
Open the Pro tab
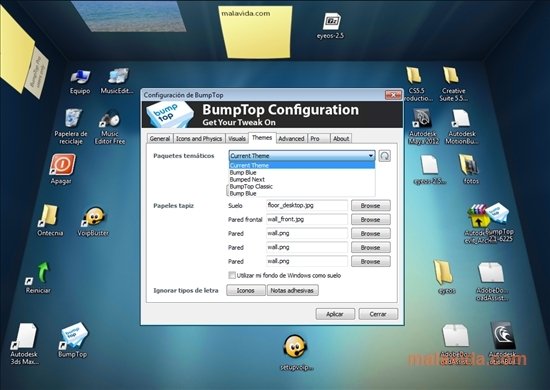(318, 139)
